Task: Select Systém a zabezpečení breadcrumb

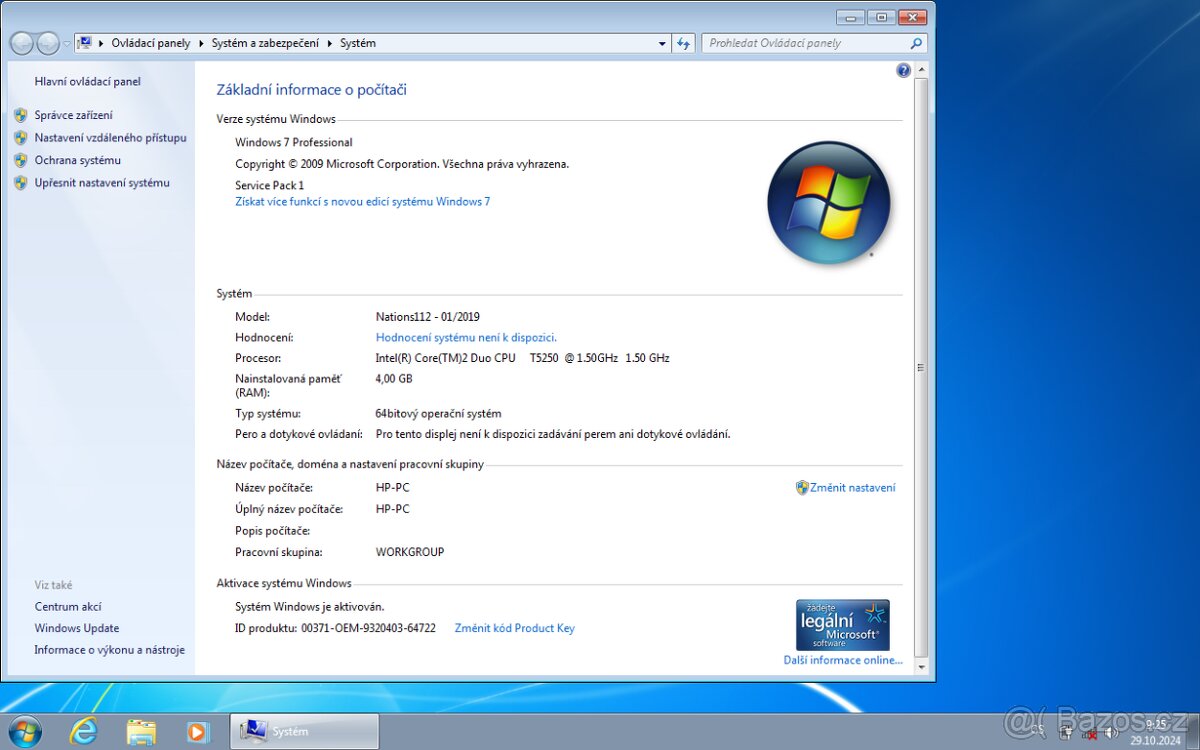Action: (266, 43)
